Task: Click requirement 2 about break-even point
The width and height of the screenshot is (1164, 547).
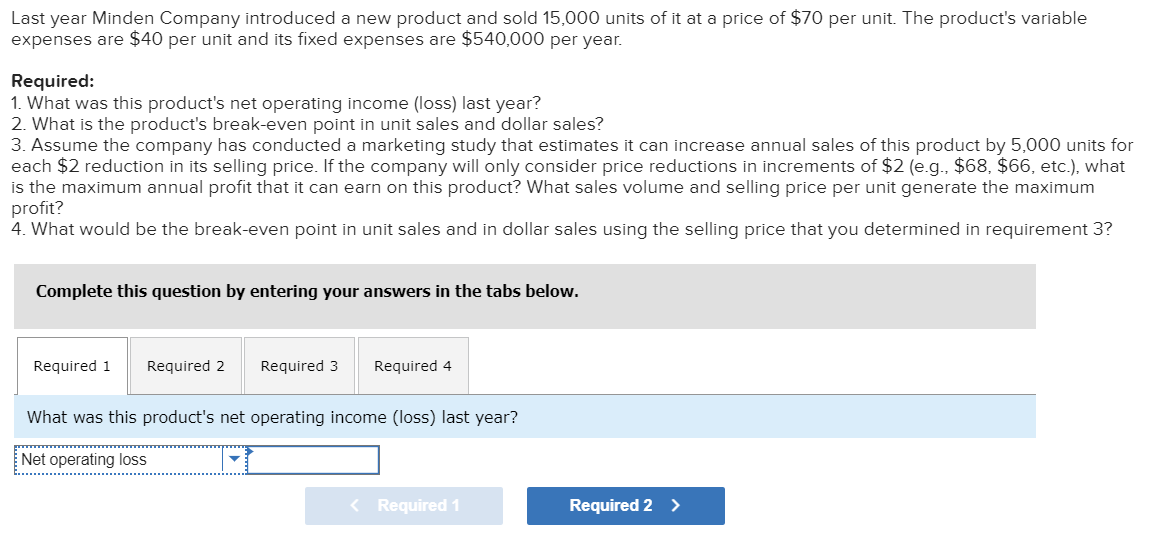Action: [307, 124]
